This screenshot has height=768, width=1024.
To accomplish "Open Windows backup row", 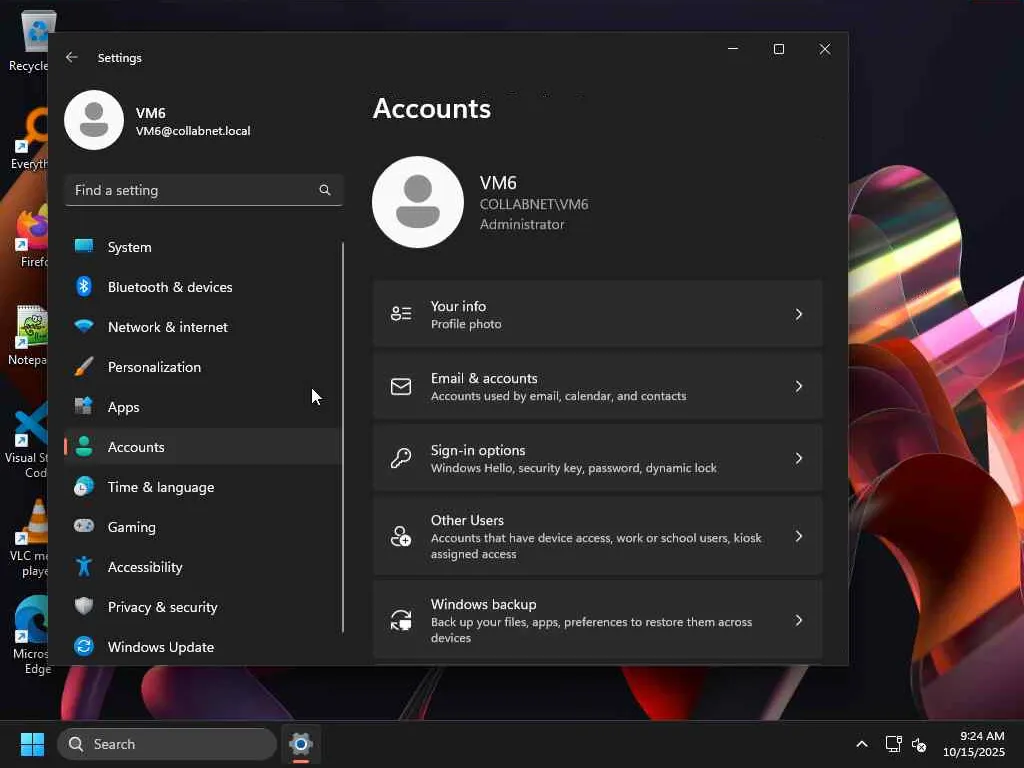I will pyautogui.click(x=598, y=620).
